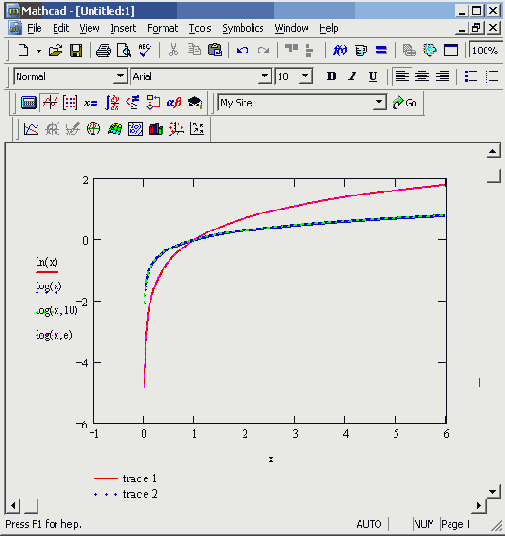Open the Matrix toolbar icon
This screenshot has width=505, height=536.
70,103
